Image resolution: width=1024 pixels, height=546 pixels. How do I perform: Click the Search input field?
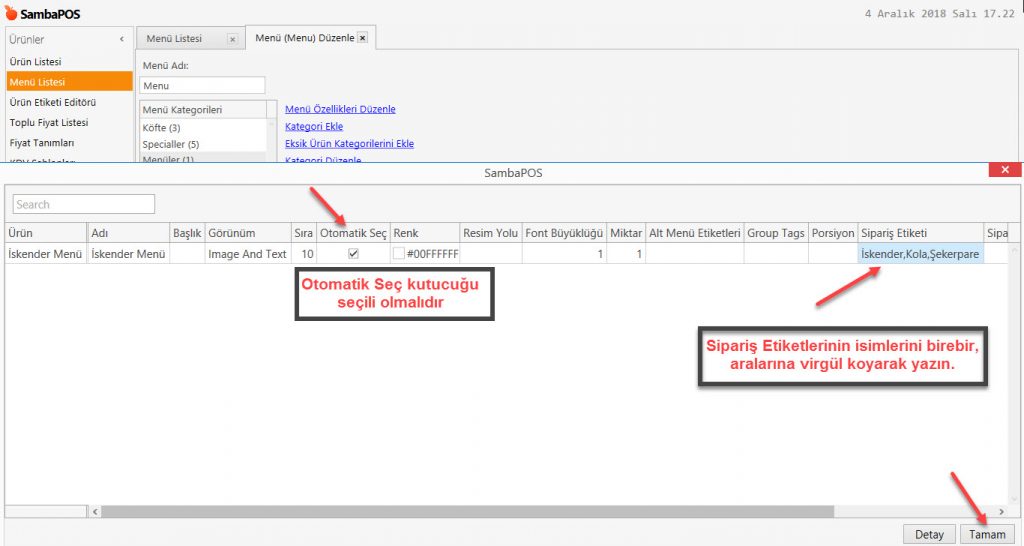(84, 204)
